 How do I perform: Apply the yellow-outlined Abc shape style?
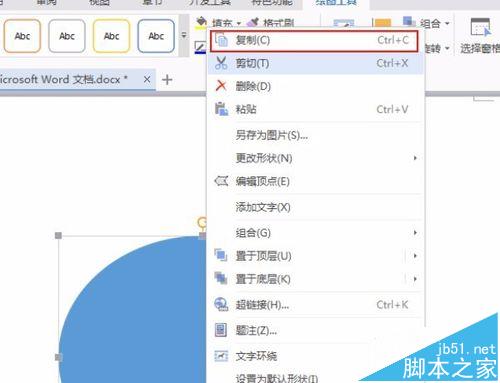point(111,36)
